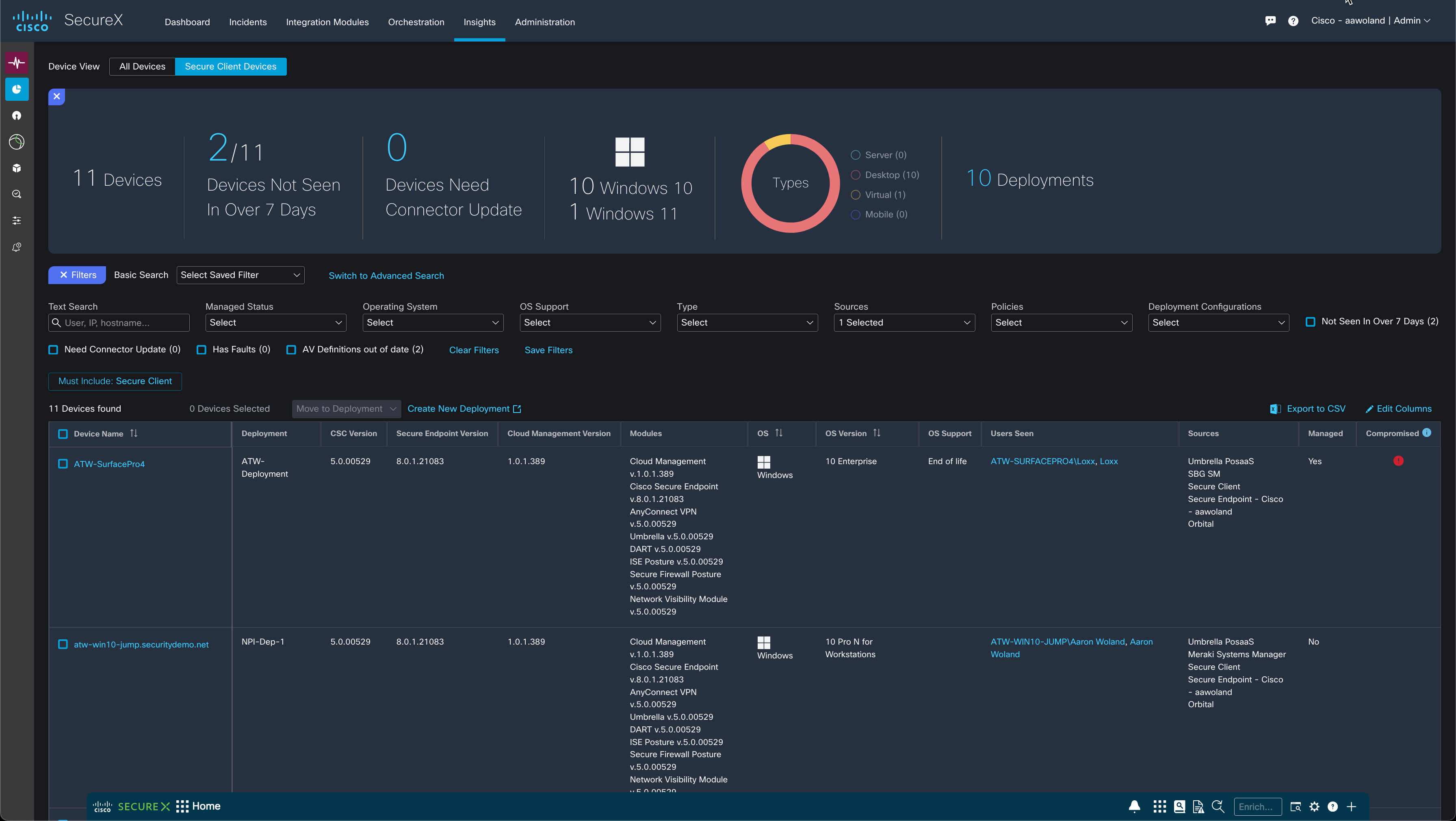Screen dimensions: 1456x821
Task: Click the Export to CSV icon
Action: coord(1275,409)
